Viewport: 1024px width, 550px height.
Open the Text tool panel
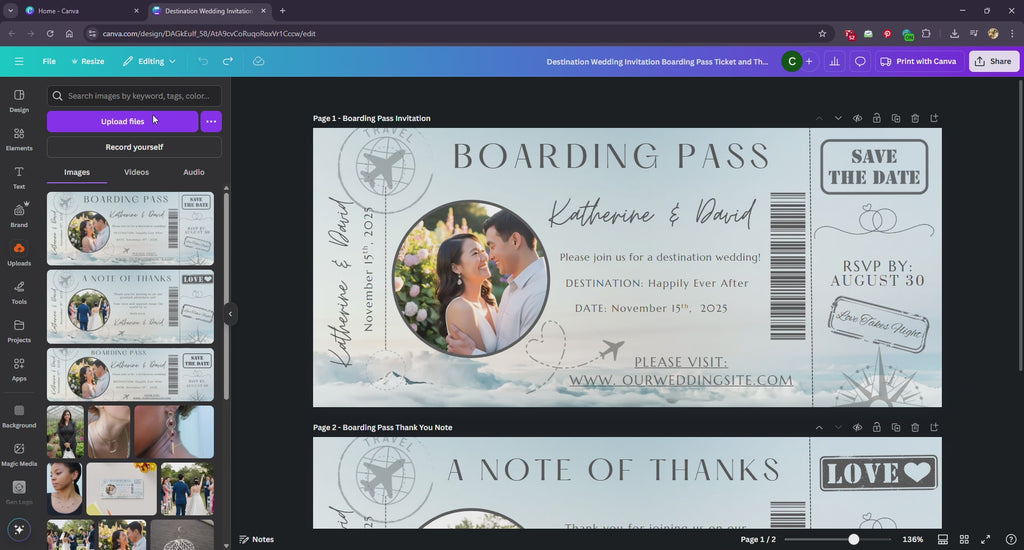pos(19,177)
